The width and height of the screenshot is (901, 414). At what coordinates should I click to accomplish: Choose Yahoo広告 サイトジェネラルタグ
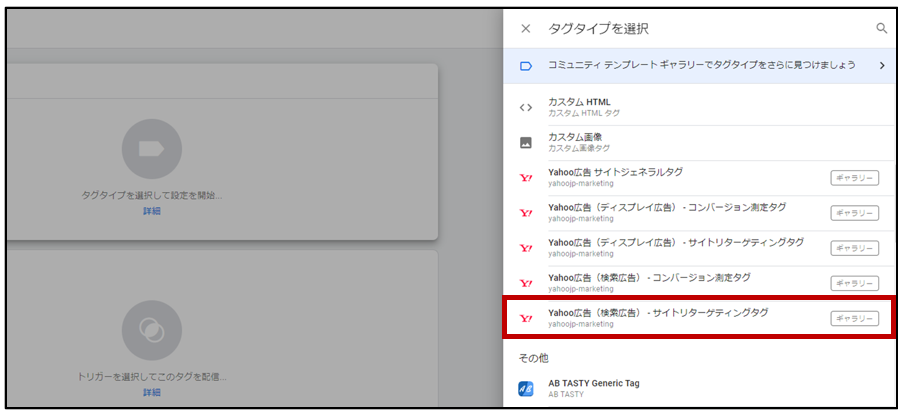pos(699,178)
